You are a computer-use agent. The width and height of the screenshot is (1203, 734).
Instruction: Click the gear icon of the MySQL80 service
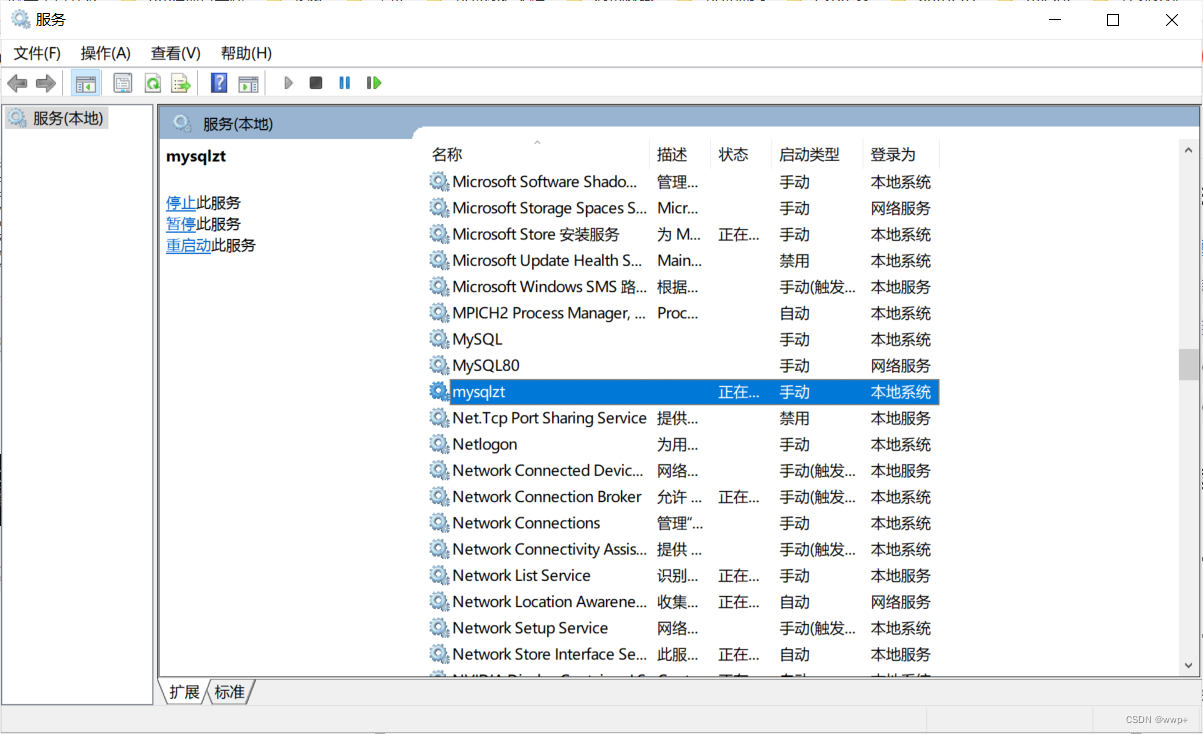439,365
